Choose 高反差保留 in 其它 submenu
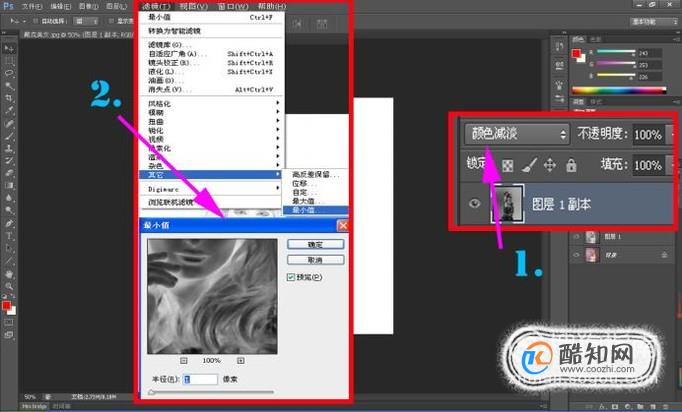 (315, 174)
